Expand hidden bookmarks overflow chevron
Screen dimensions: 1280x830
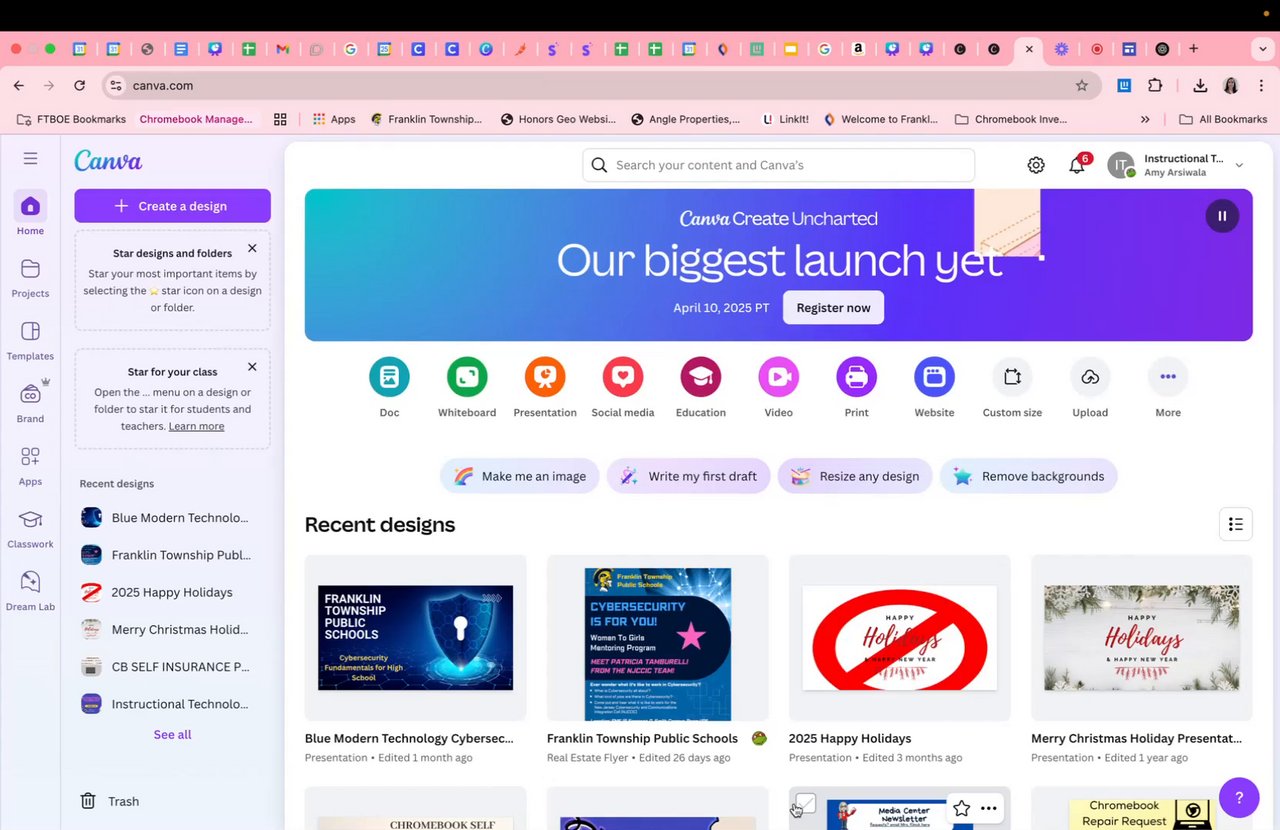tap(1145, 119)
